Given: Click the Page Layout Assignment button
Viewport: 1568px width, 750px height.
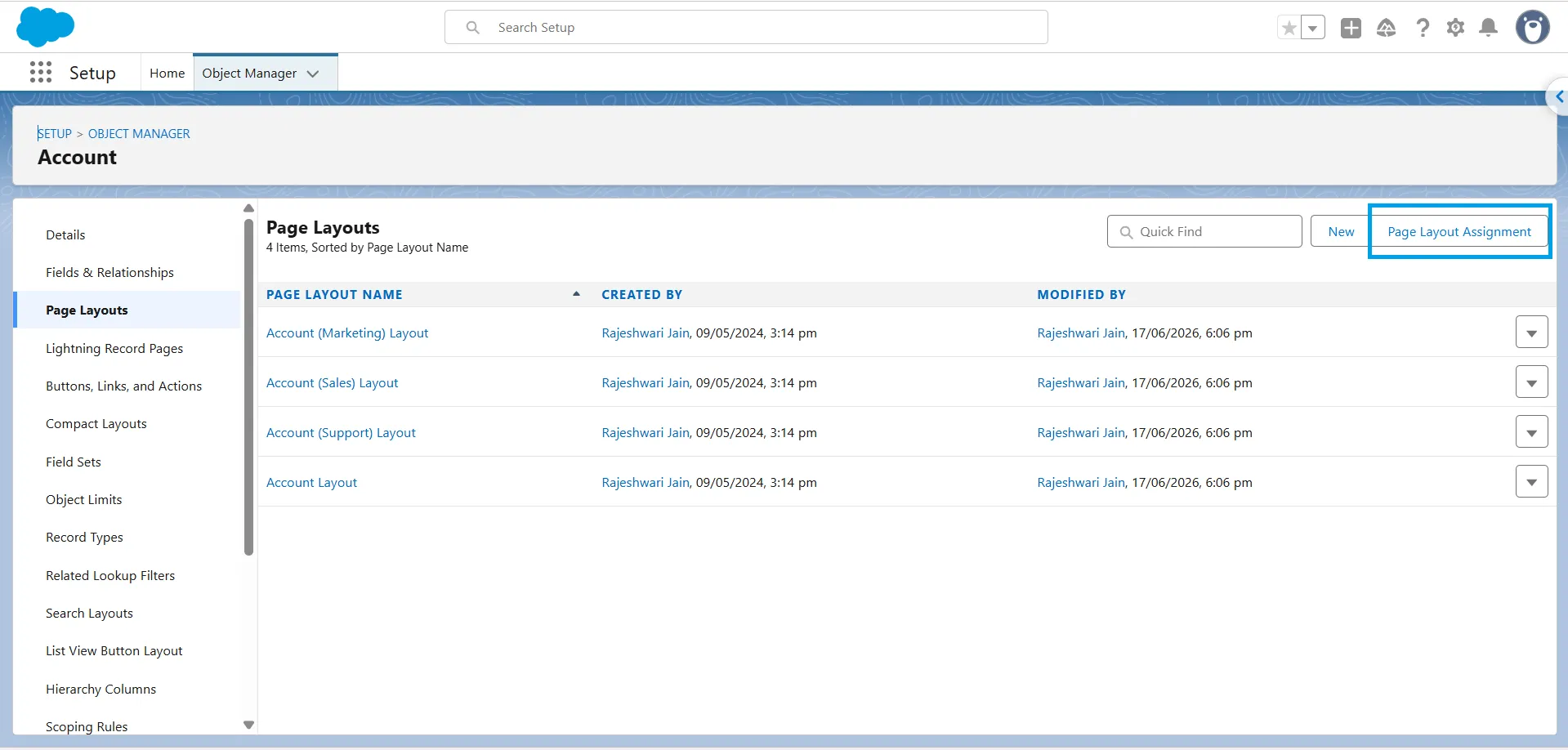Looking at the screenshot, I should coord(1459,231).
